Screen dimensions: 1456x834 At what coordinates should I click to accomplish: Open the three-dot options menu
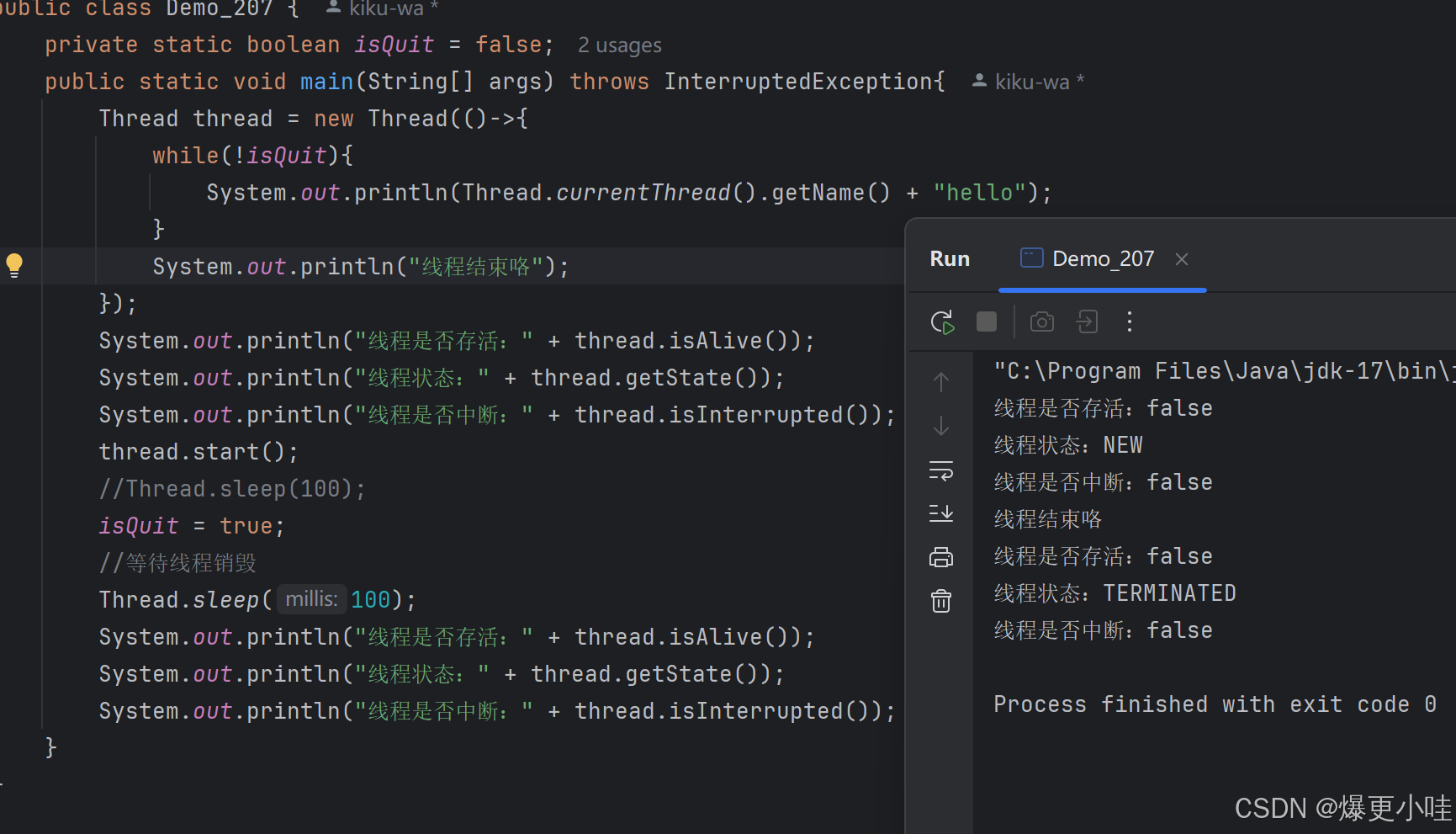pos(1129,321)
